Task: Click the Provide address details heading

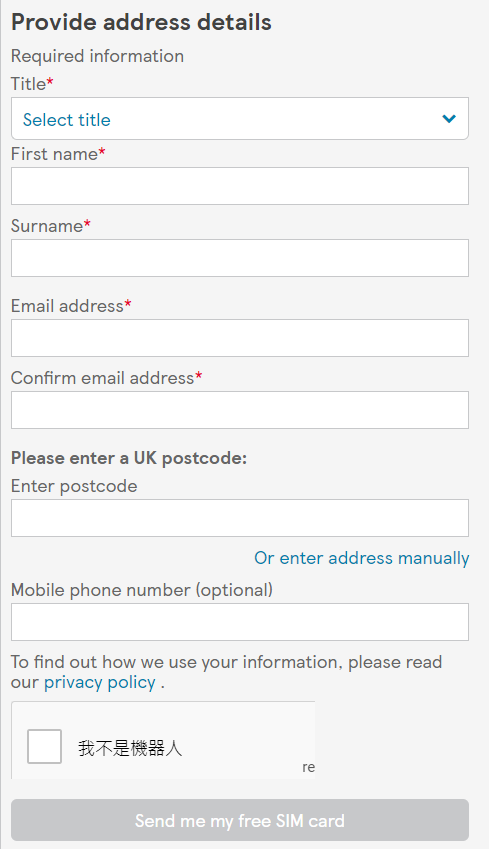Action: click(141, 22)
